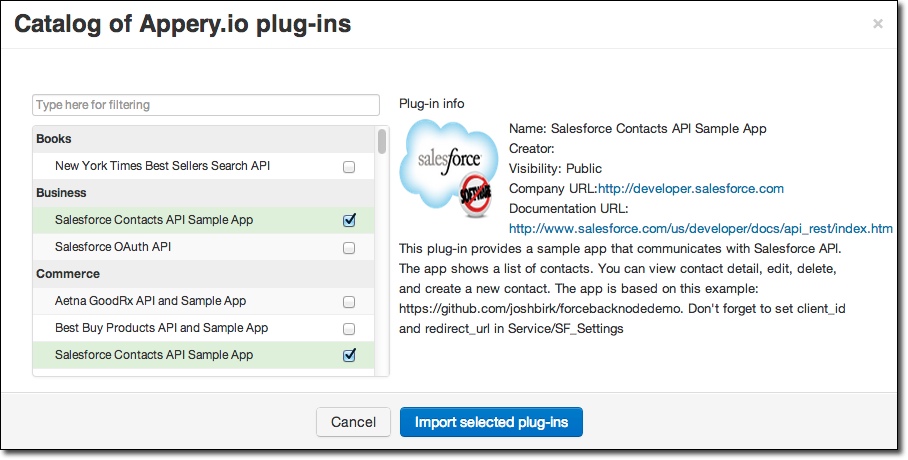Cancel the plug-in import
Viewport: 908px width, 460px height.
coord(353,422)
